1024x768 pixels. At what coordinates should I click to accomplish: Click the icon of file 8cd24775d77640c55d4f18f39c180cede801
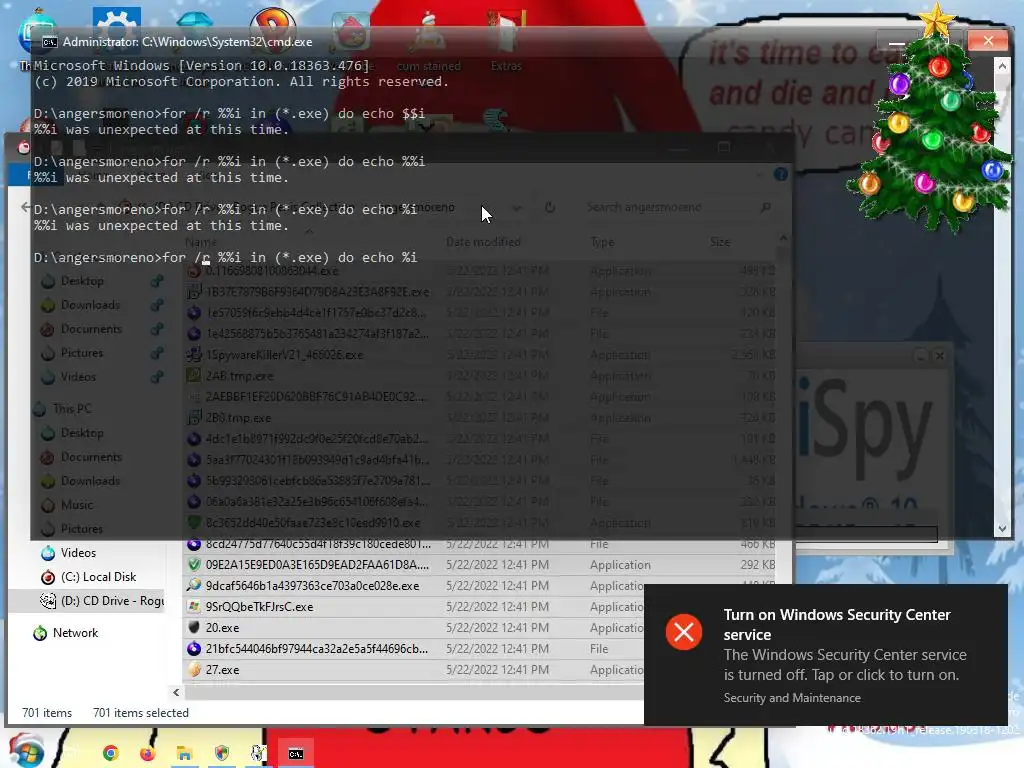pos(194,544)
